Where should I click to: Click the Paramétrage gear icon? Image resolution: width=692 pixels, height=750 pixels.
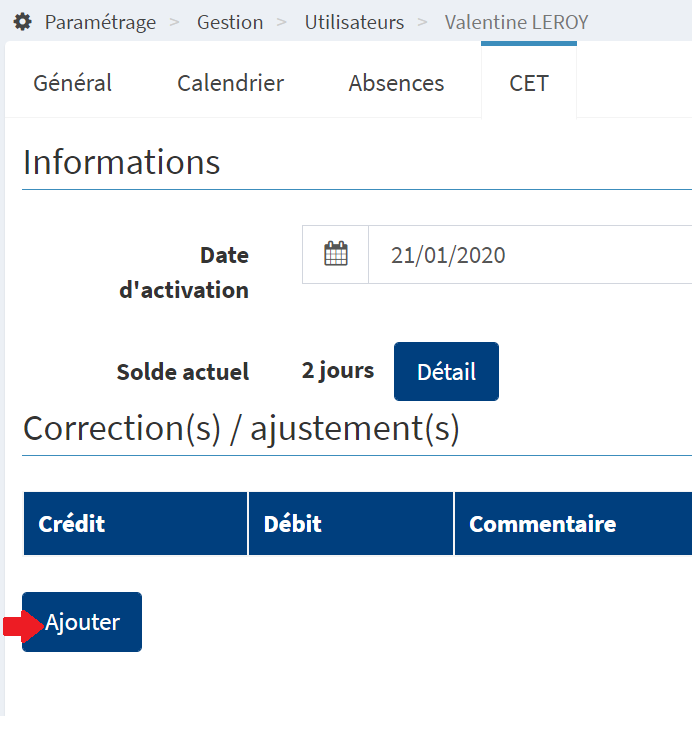(22, 22)
